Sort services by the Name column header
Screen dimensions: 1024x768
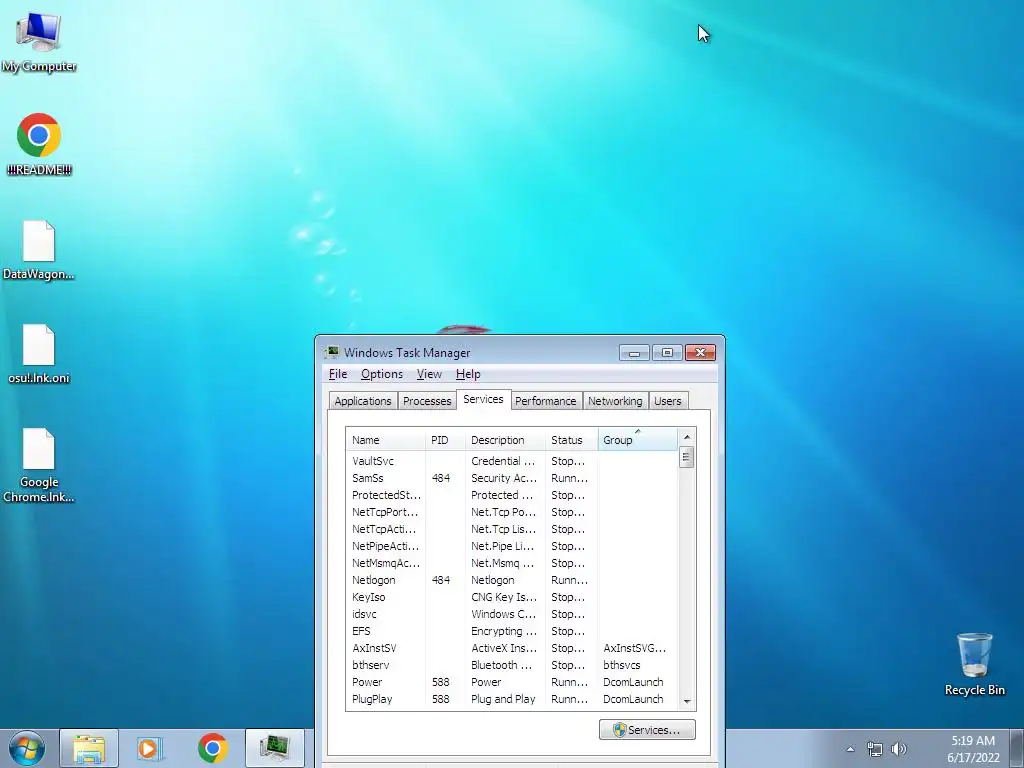tap(385, 440)
